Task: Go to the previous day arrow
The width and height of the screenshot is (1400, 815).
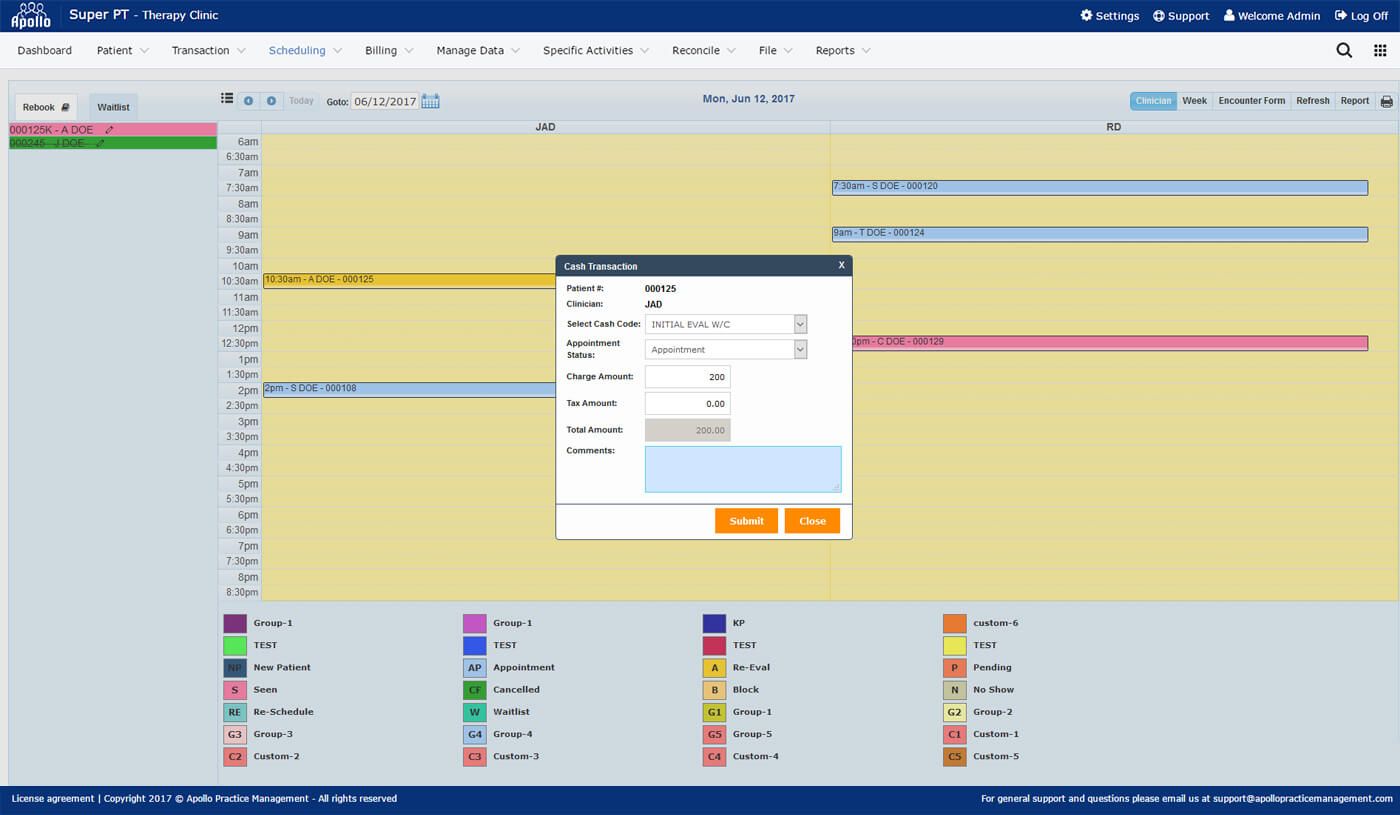Action: pyautogui.click(x=248, y=101)
